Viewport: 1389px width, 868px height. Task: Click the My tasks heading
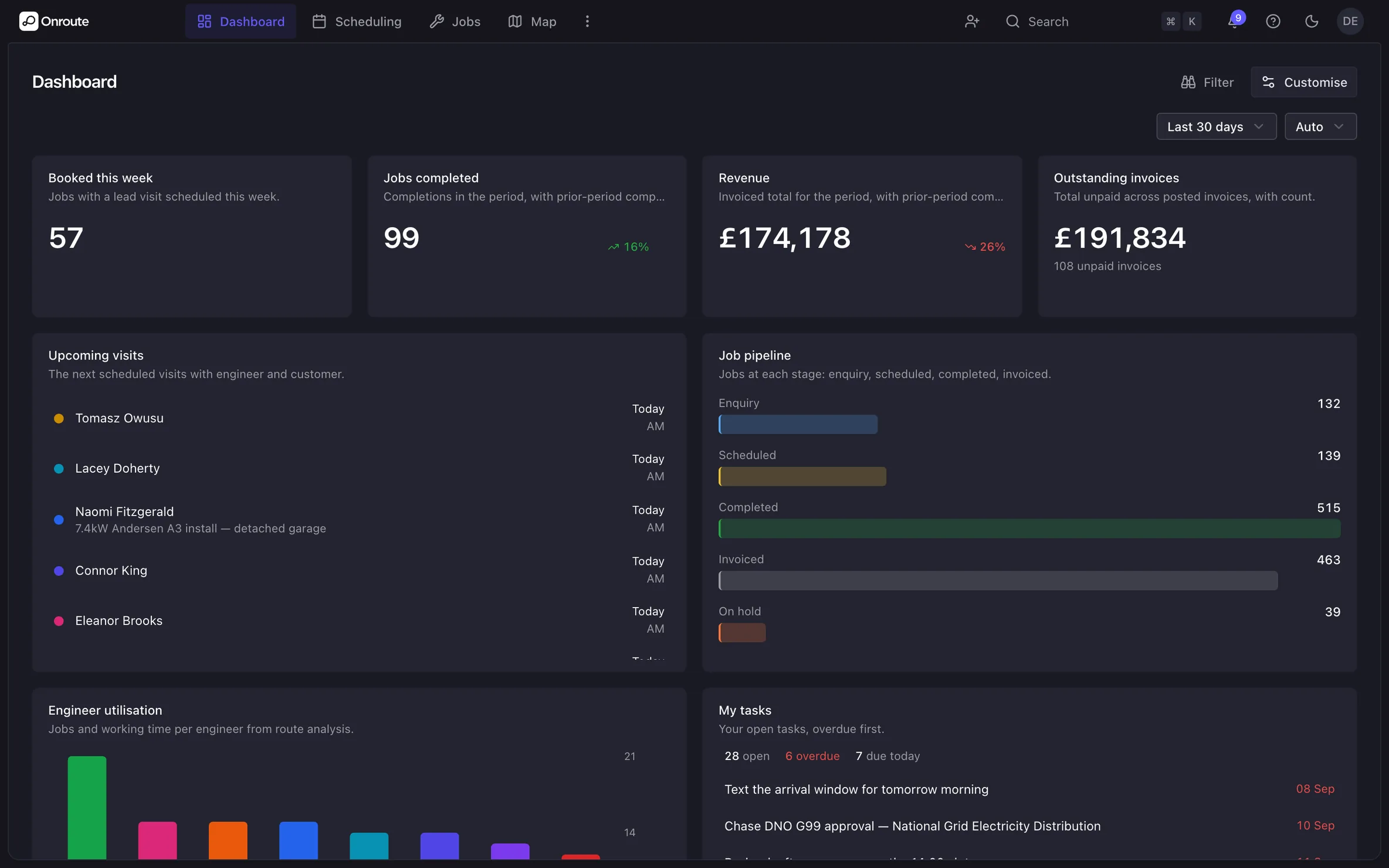click(745, 710)
